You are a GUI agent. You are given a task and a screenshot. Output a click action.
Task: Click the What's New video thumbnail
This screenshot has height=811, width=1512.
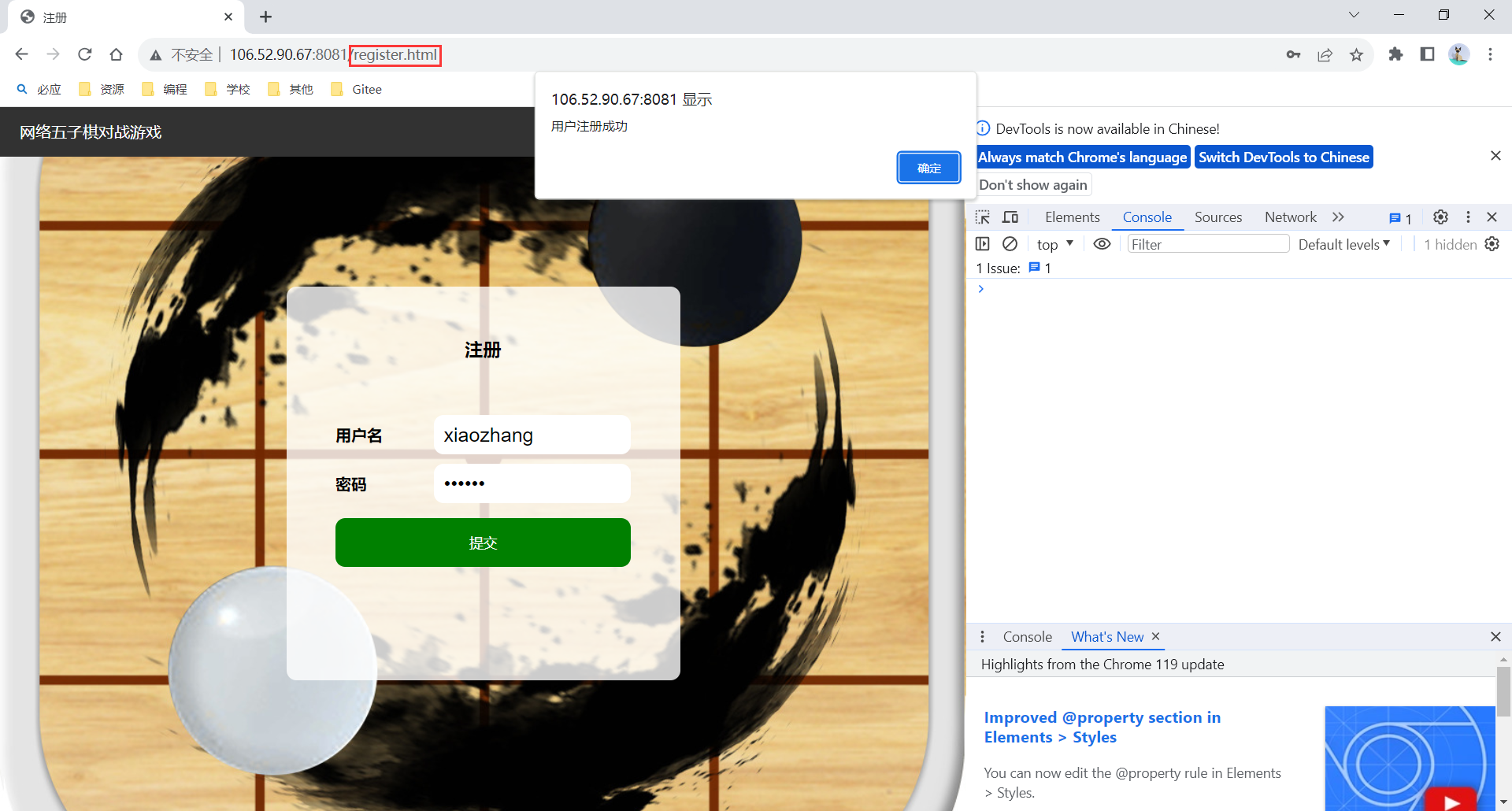point(1410,758)
